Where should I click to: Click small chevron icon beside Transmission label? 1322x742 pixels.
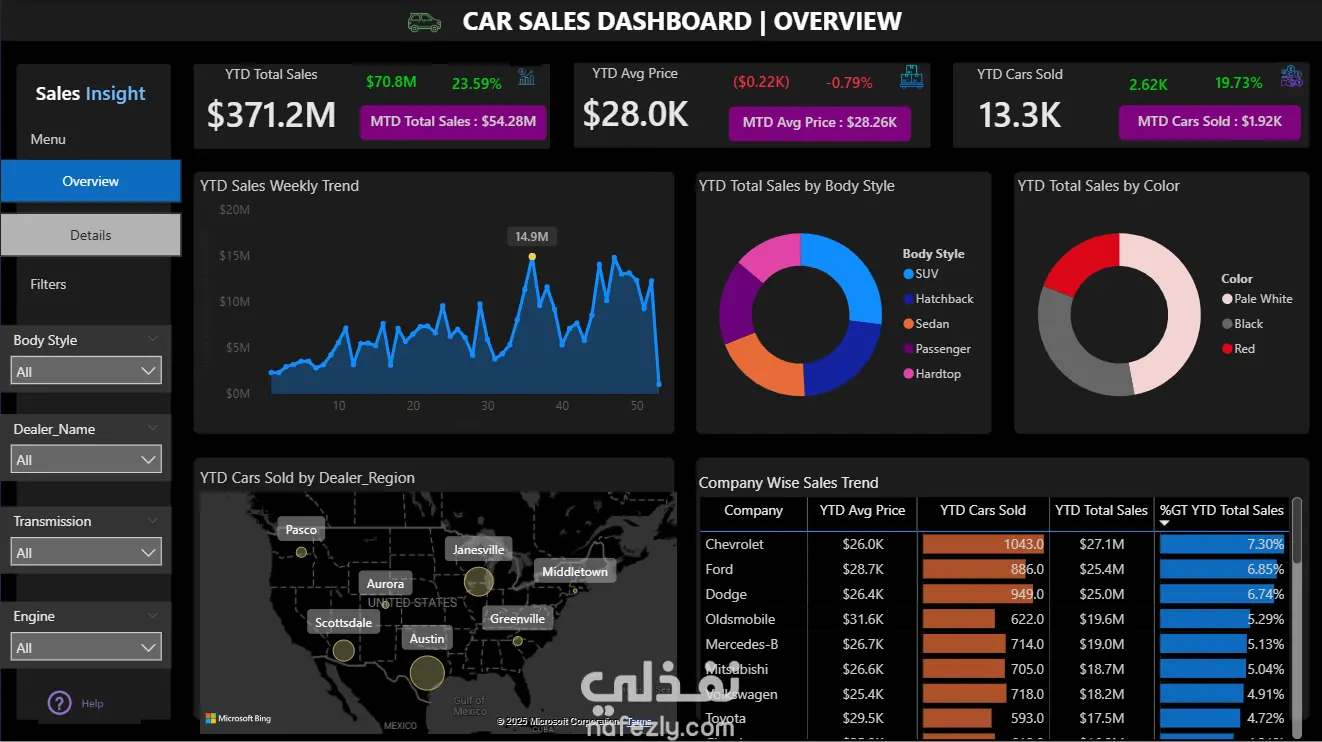coord(153,520)
